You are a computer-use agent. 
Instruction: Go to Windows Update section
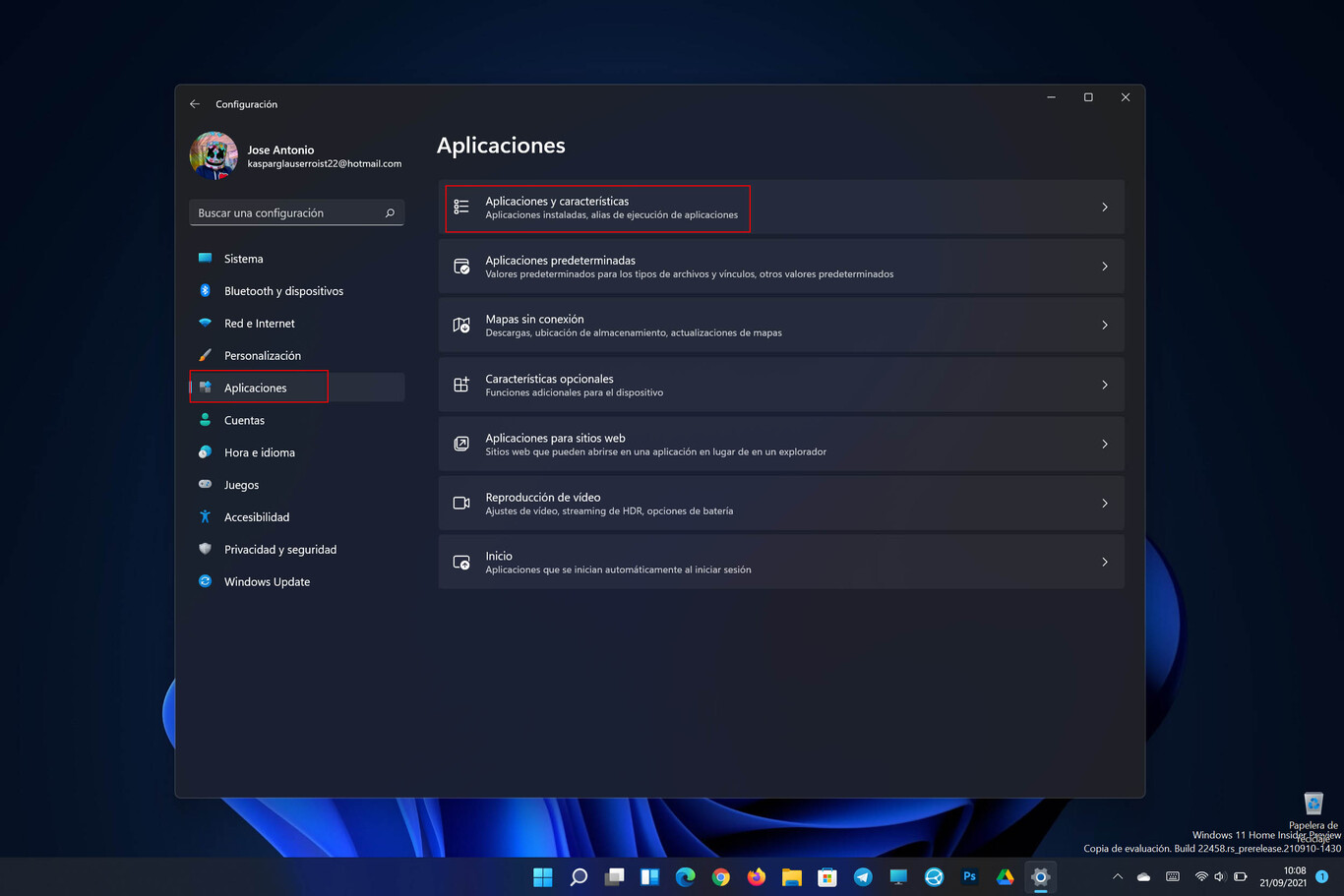click(x=267, y=582)
